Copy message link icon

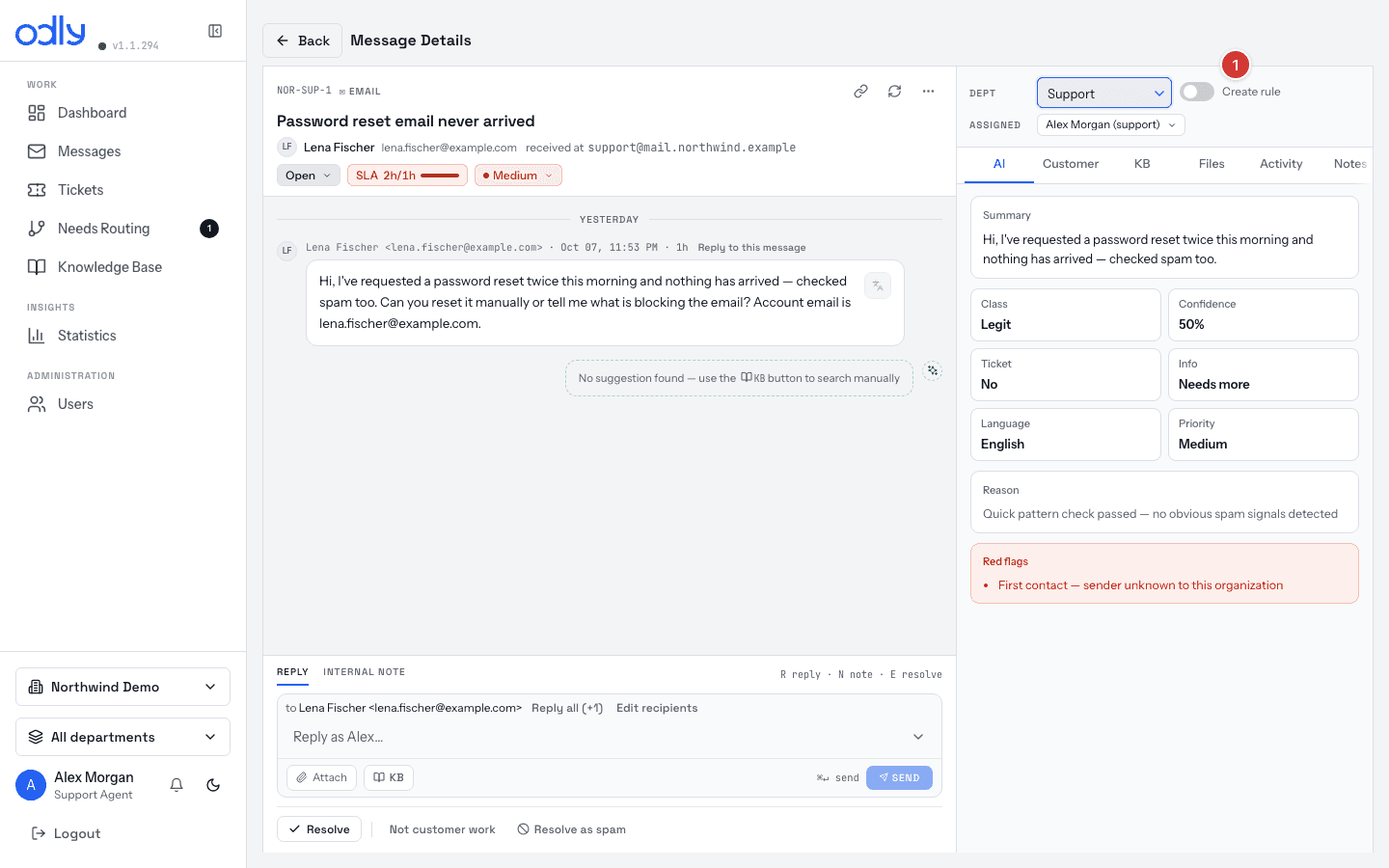861,92
